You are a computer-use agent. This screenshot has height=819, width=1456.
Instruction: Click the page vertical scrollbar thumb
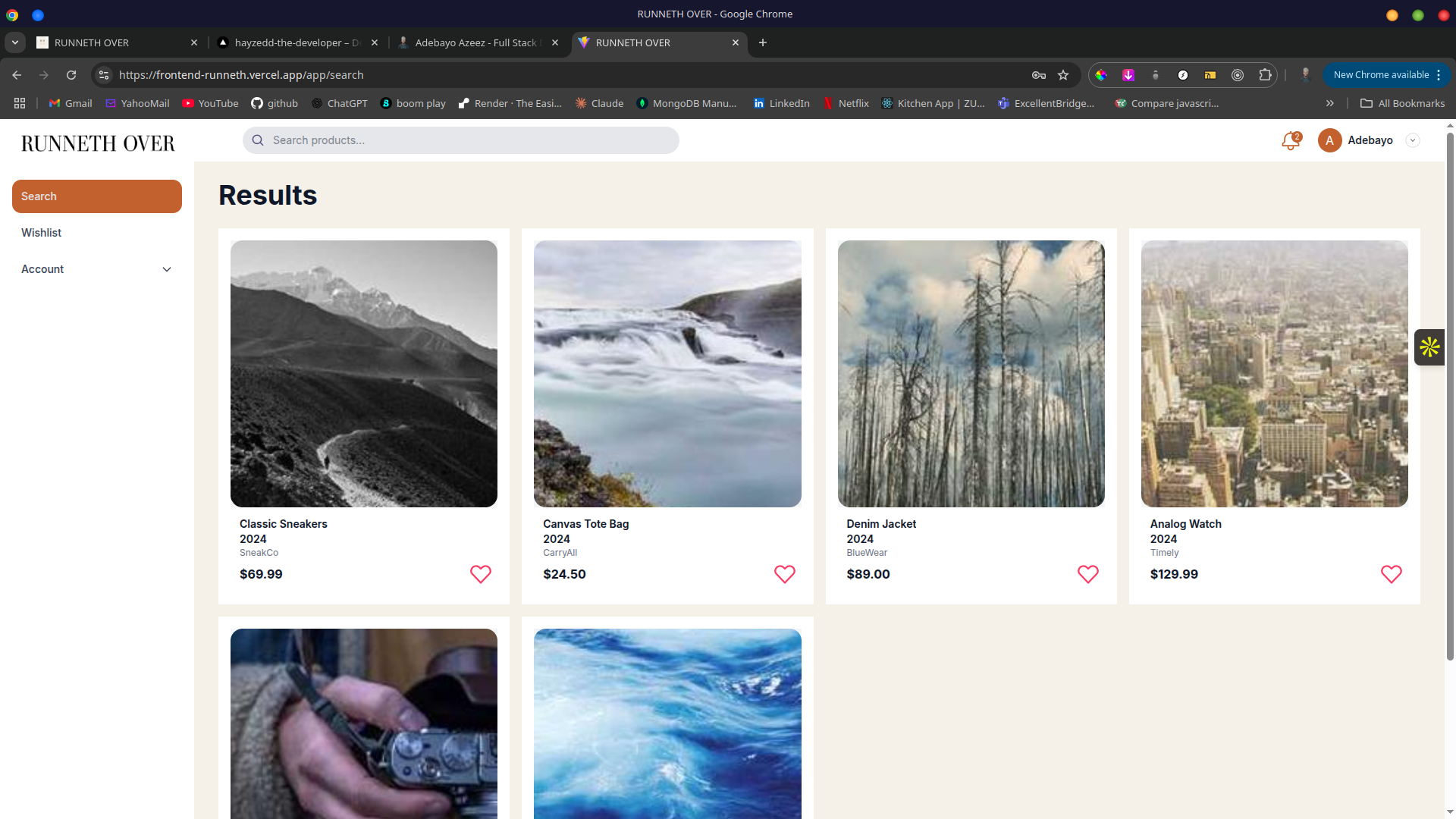click(x=1450, y=397)
